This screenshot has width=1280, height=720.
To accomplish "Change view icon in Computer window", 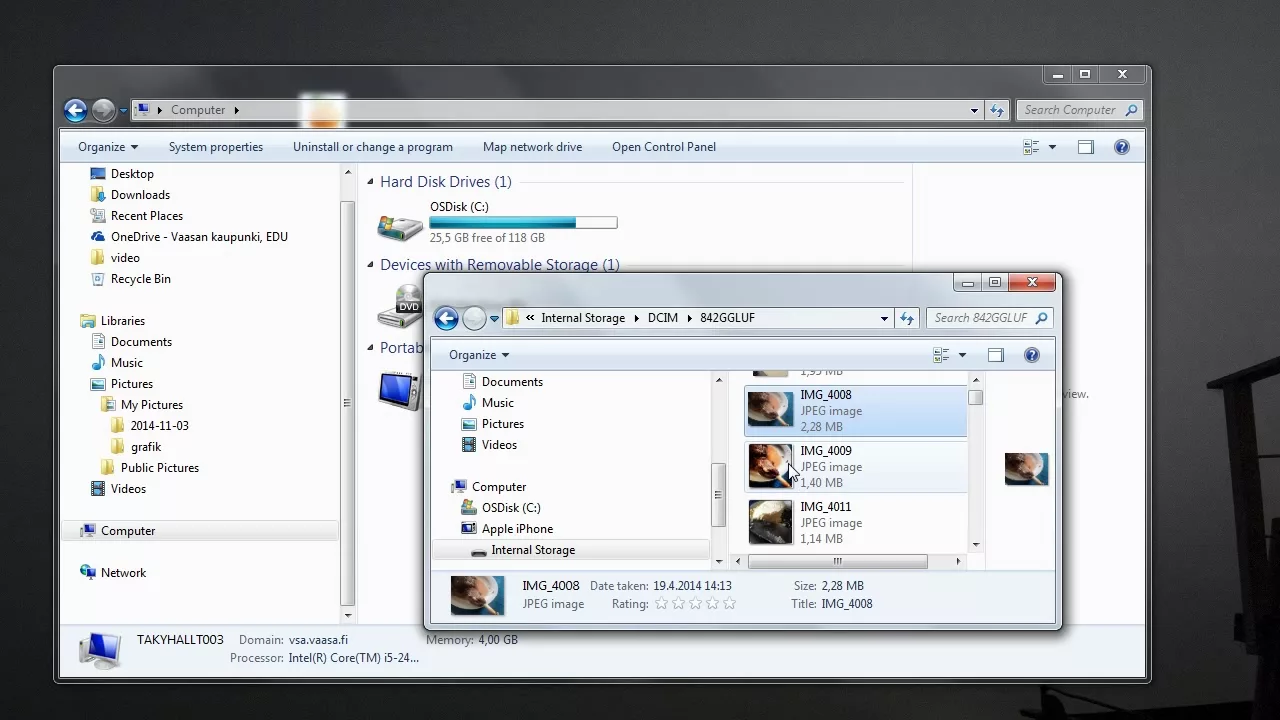I will (1031, 147).
